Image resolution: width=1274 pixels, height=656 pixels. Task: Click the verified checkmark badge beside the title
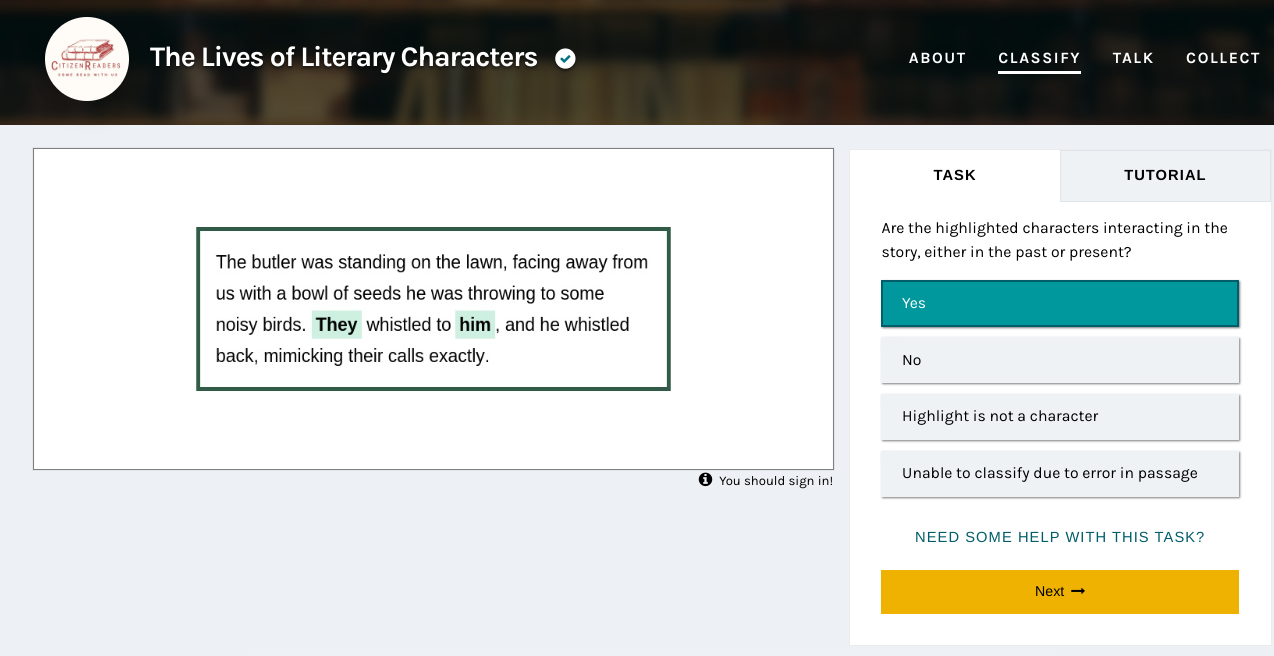565,59
